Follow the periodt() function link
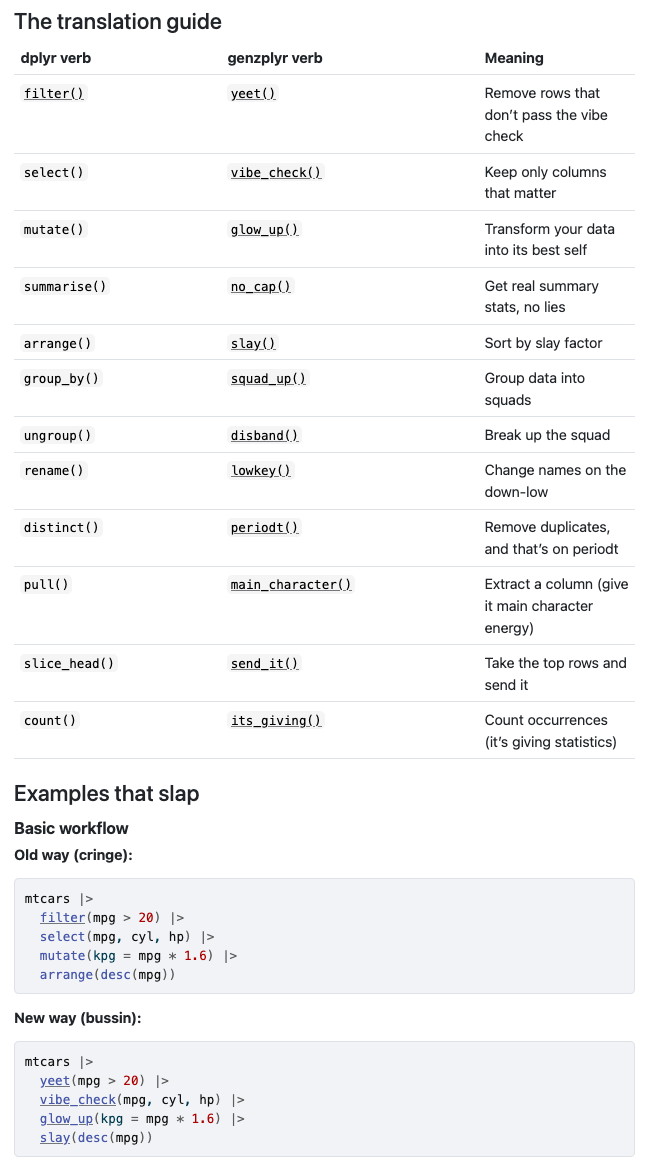 [x=264, y=527]
